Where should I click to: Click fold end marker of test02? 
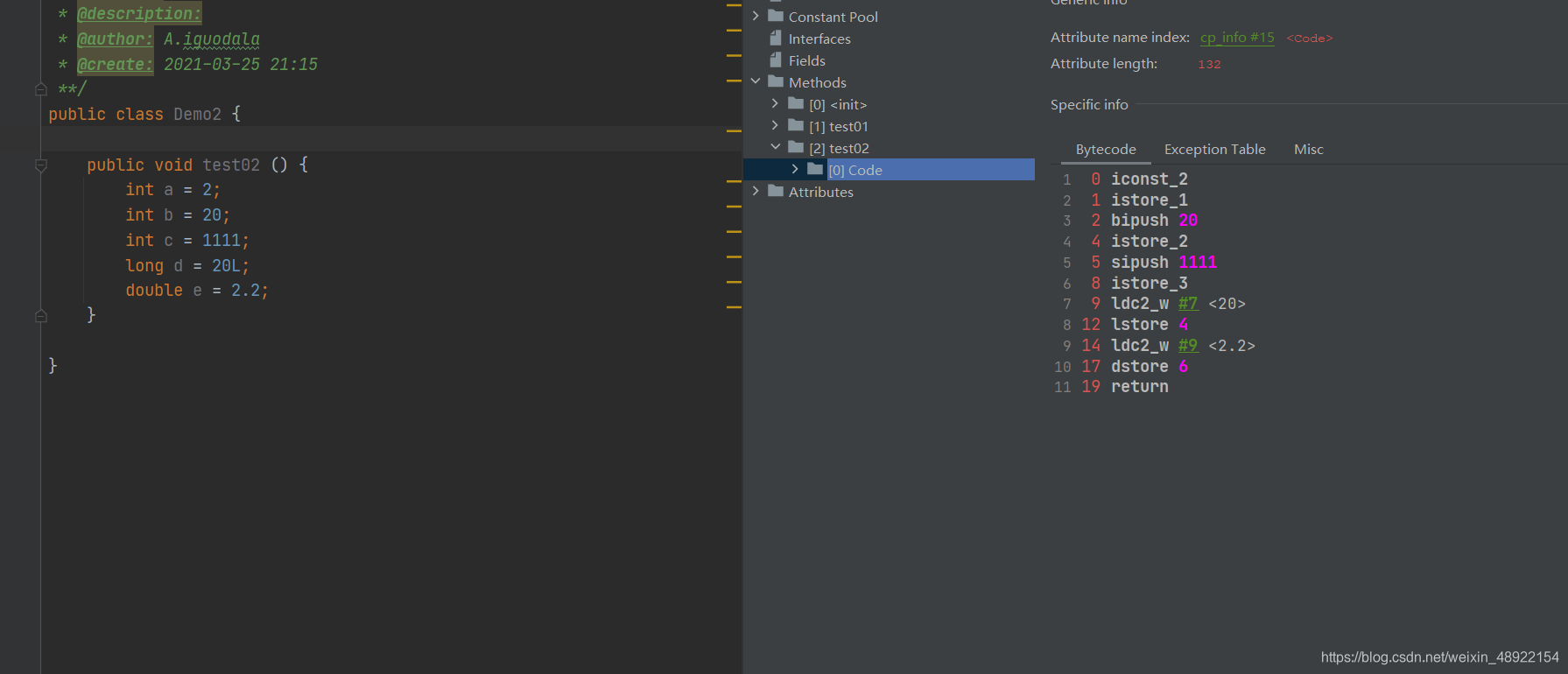tap(40, 315)
